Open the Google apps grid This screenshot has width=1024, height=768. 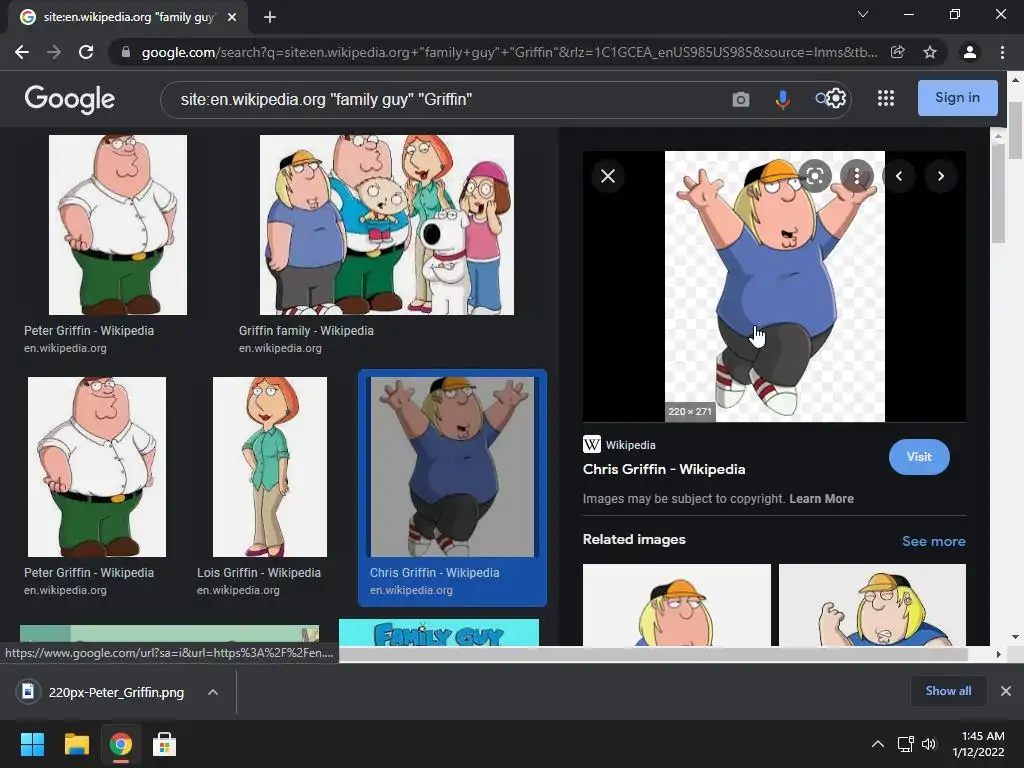tap(886, 99)
